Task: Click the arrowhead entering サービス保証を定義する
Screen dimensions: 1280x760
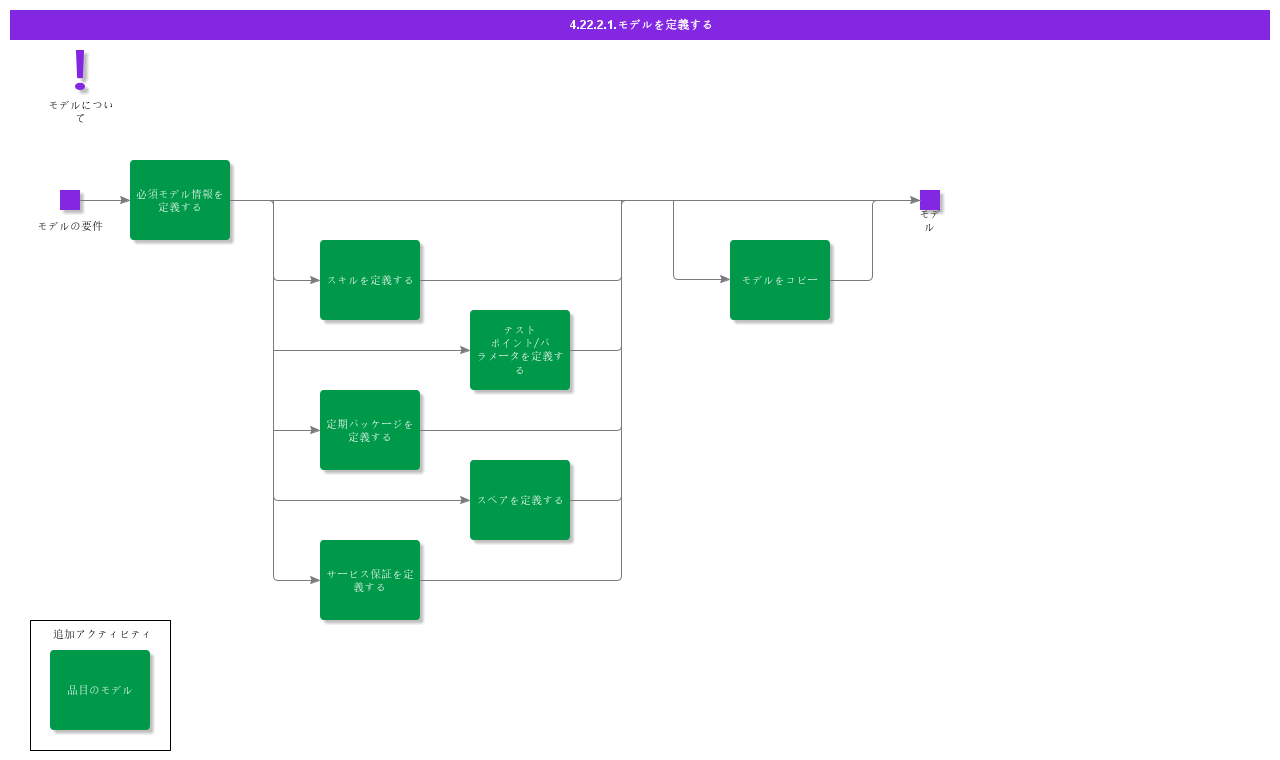Action: tap(314, 580)
